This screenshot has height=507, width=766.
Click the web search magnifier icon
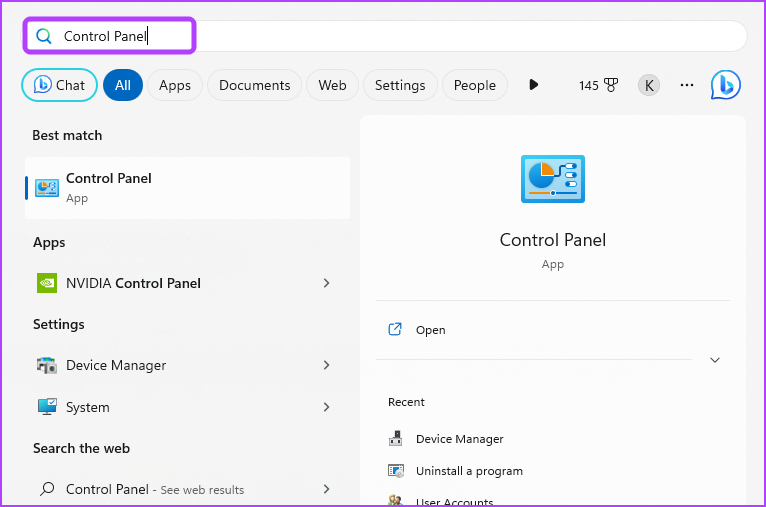(x=47, y=489)
